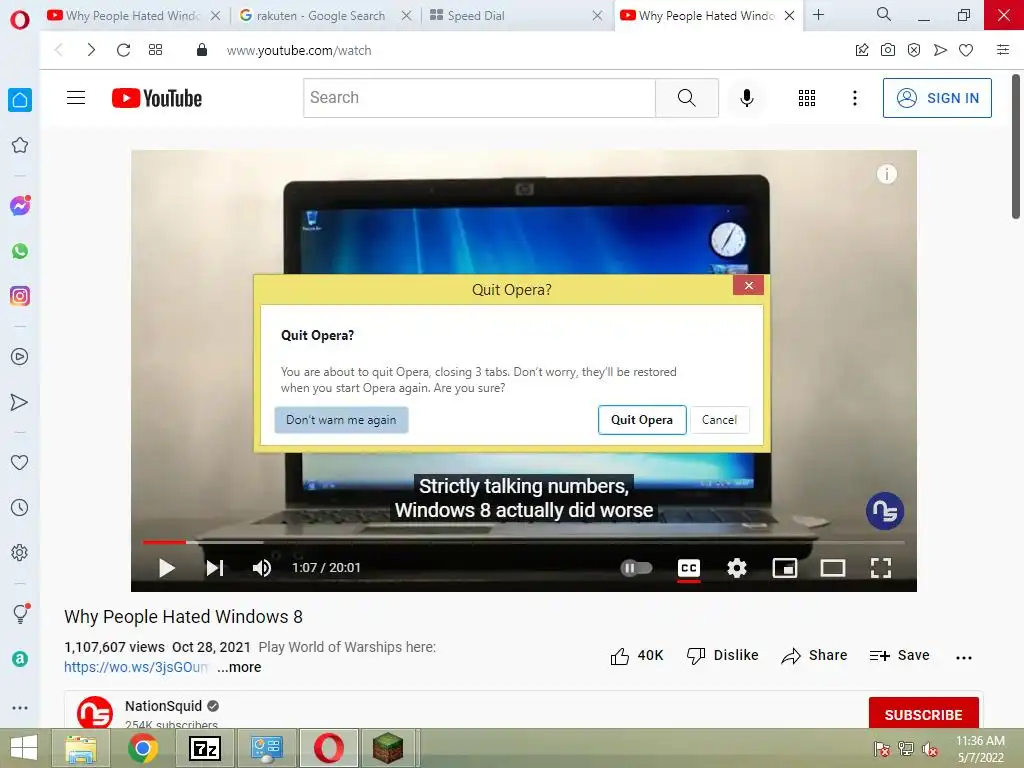Click the sidebar home icon
Screen dimensions: 1024x768
20,100
